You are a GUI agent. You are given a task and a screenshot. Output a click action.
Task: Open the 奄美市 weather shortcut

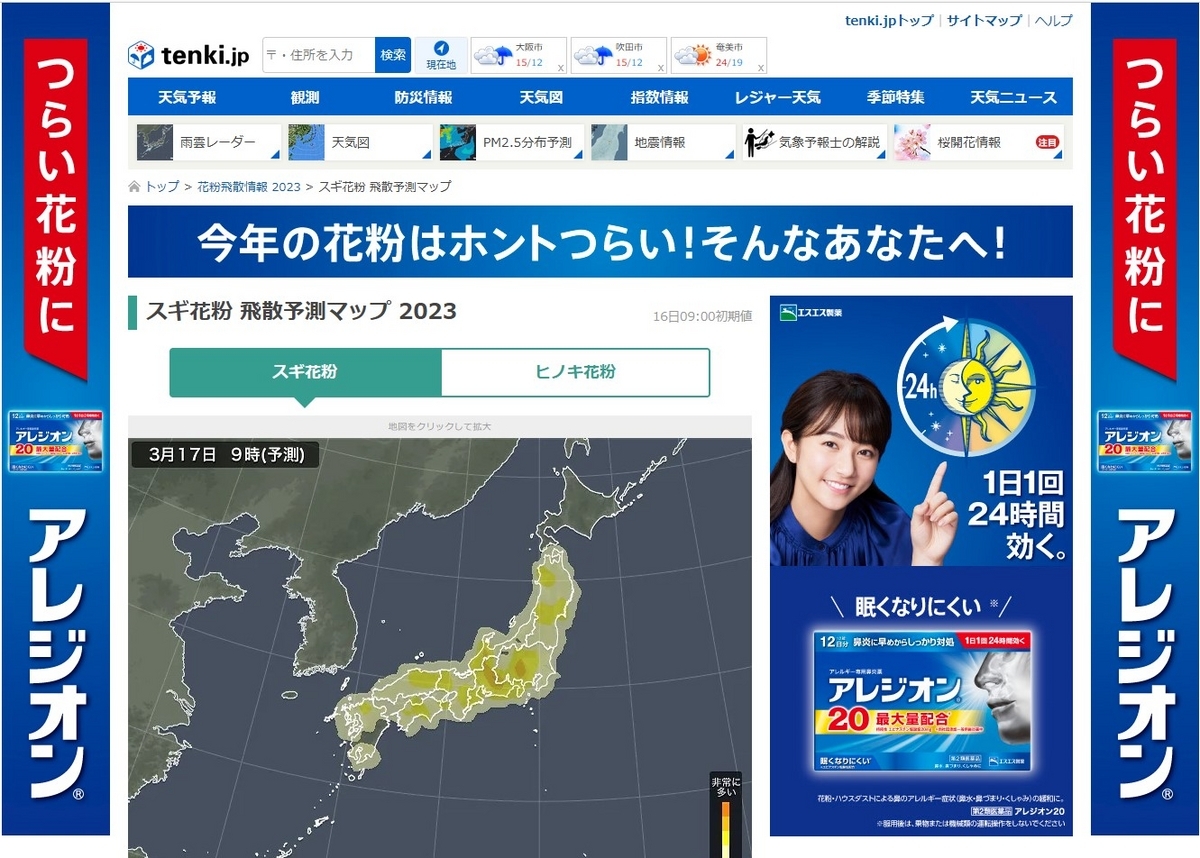click(718, 55)
